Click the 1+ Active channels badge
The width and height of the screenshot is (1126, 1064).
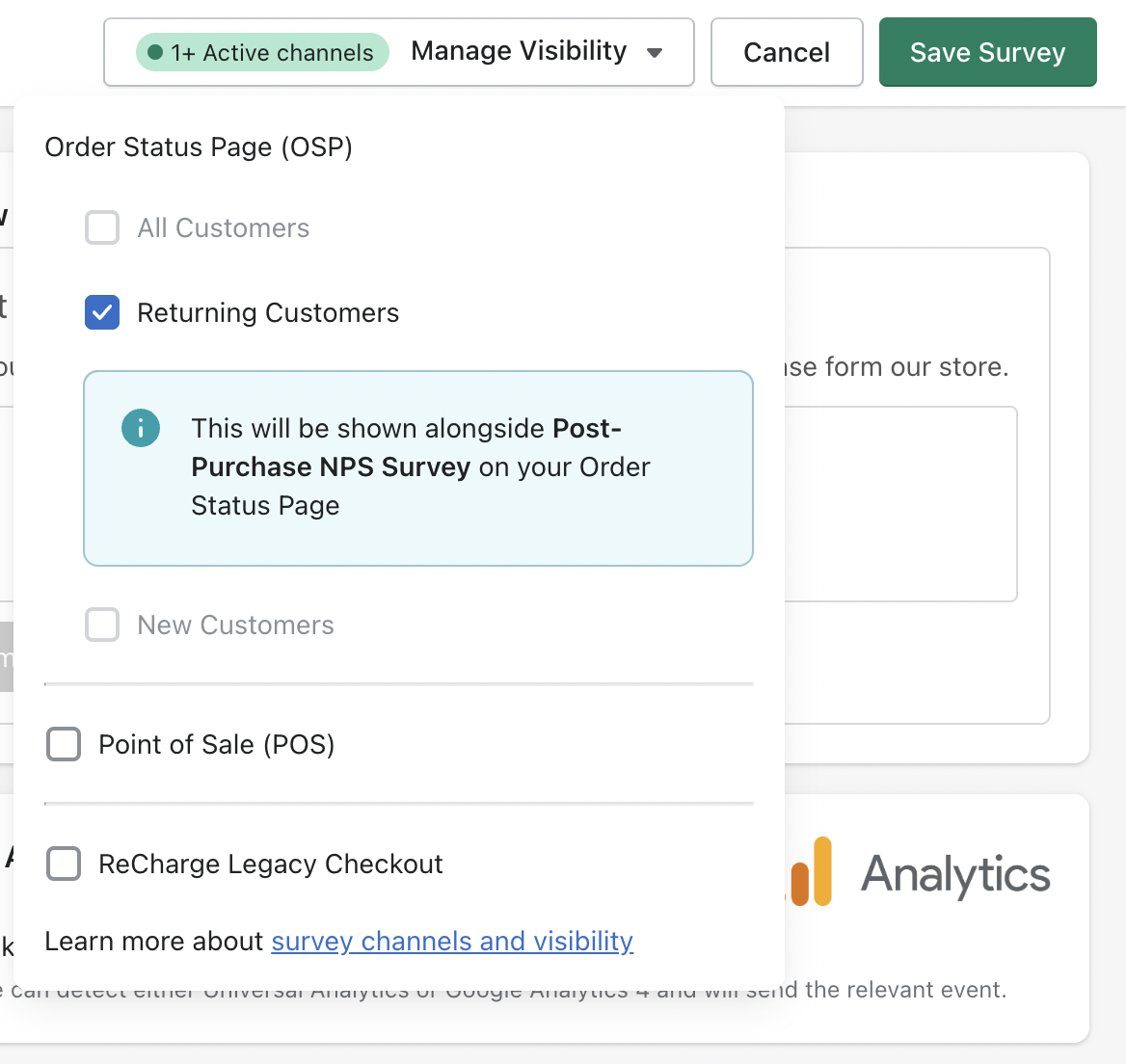[x=263, y=52]
